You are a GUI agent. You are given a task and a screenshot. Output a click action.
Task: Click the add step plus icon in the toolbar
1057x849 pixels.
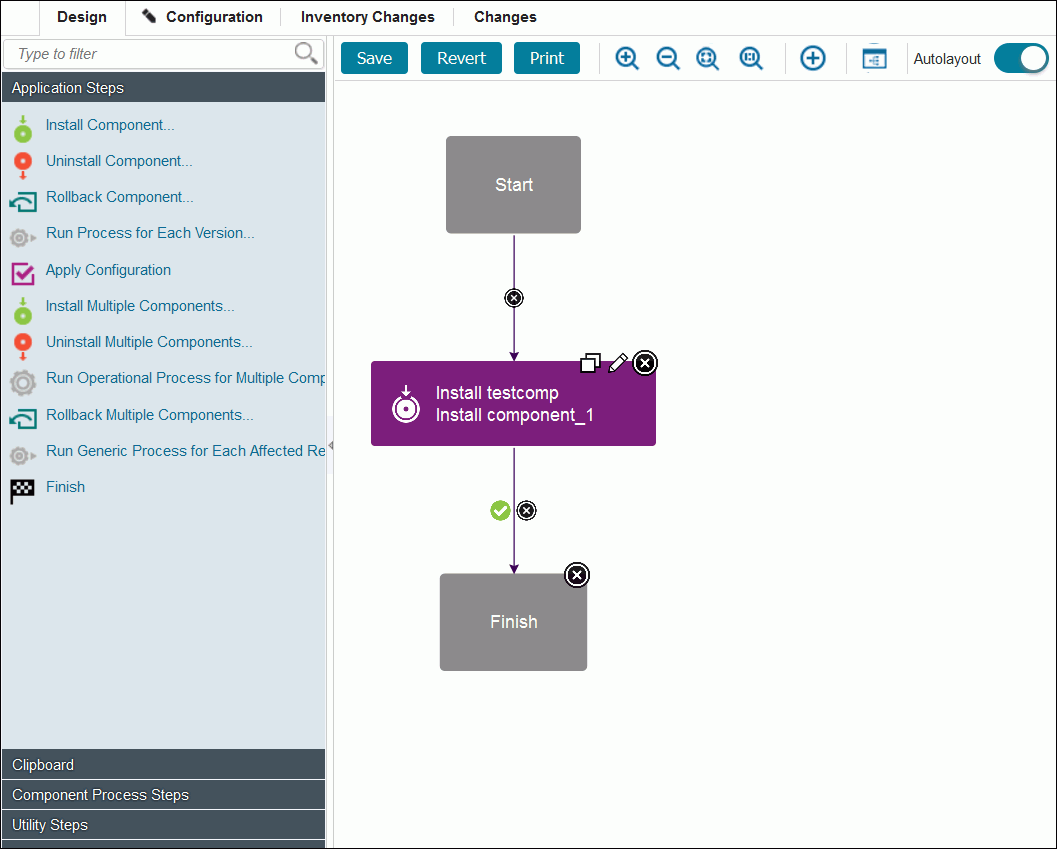[813, 58]
